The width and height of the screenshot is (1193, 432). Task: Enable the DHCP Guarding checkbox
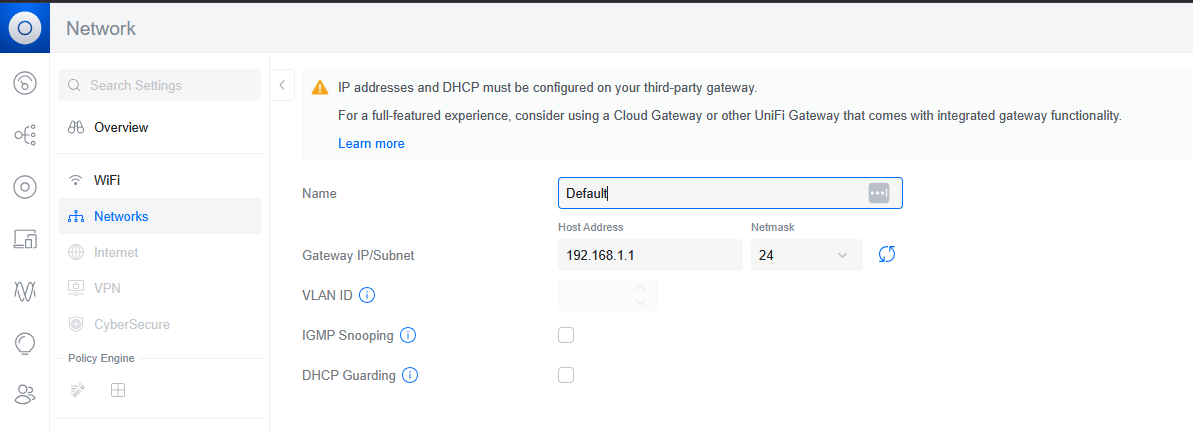(x=566, y=375)
